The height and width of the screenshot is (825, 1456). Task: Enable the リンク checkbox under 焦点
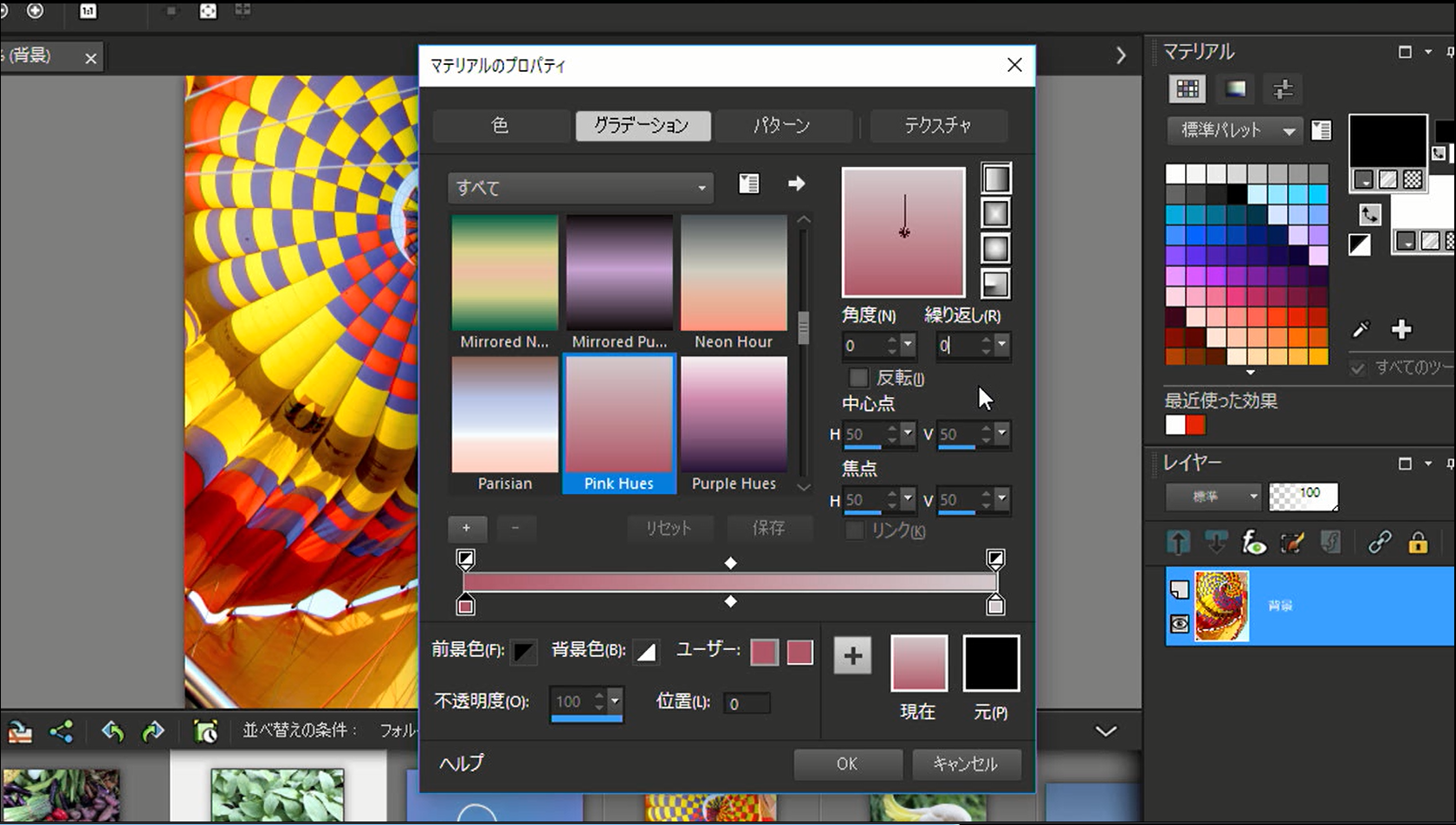[854, 531]
